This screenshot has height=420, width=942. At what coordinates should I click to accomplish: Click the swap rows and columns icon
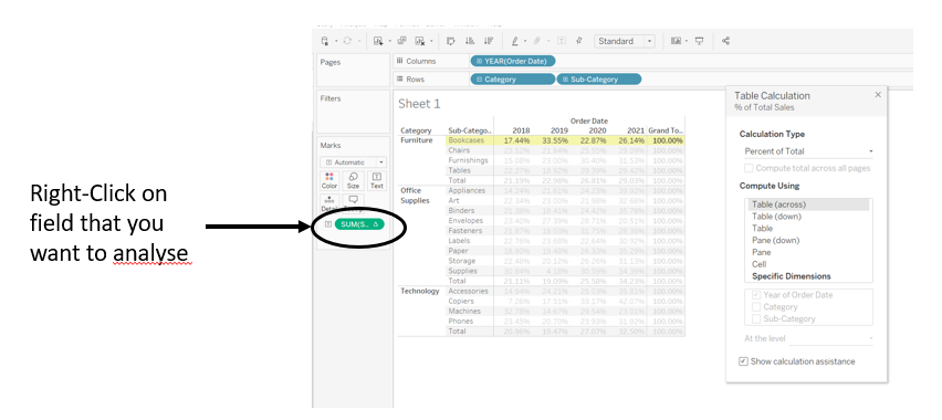(451, 41)
